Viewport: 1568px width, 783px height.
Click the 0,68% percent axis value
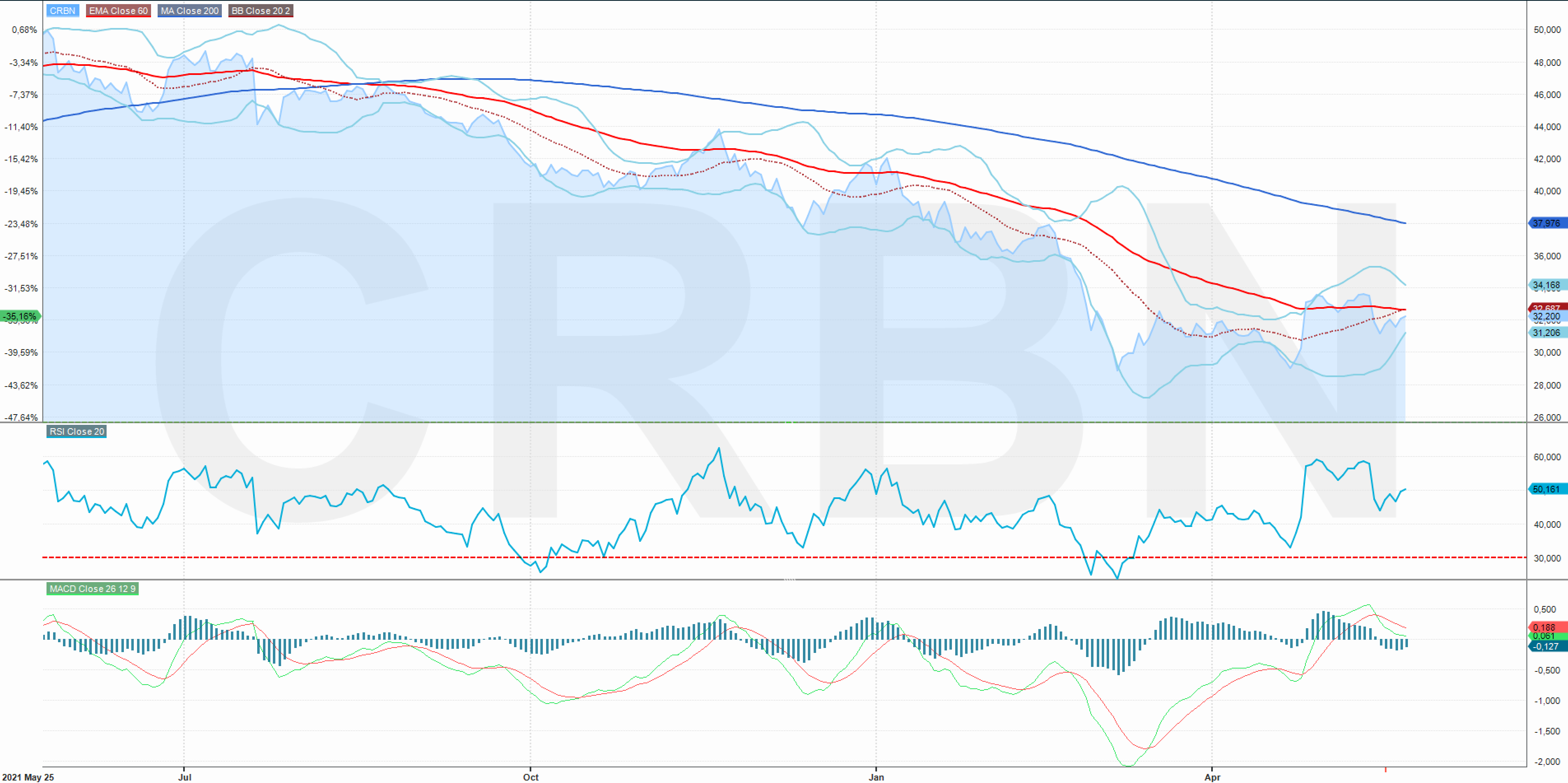(x=24, y=30)
